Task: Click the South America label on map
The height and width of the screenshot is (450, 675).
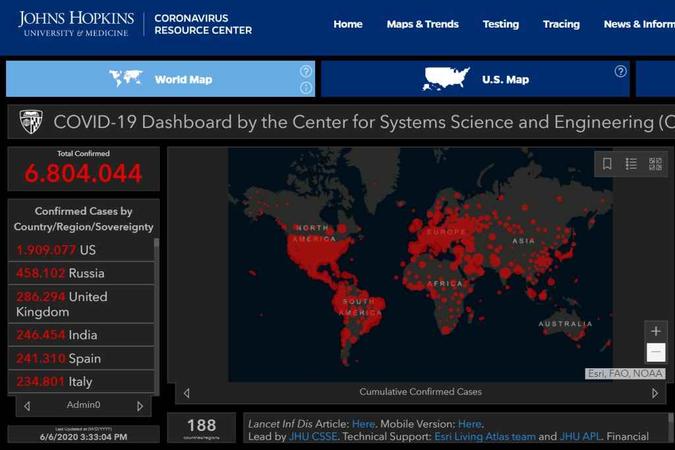Action: pyautogui.click(x=360, y=307)
